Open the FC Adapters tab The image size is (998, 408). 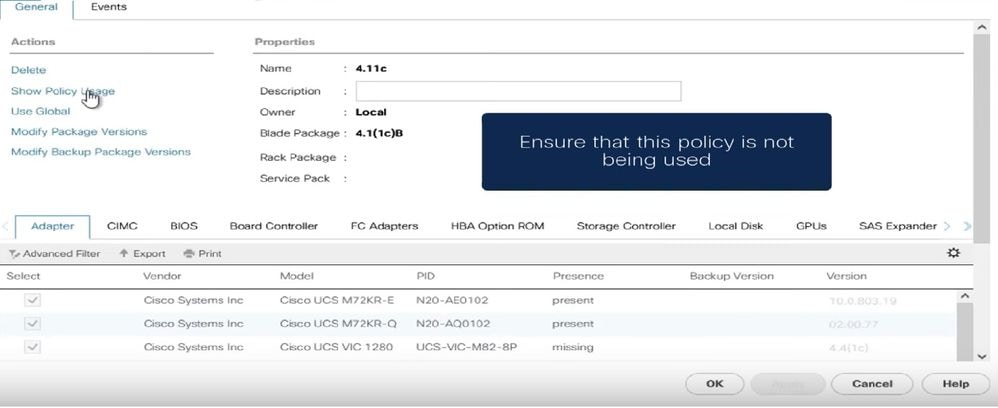(x=384, y=226)
